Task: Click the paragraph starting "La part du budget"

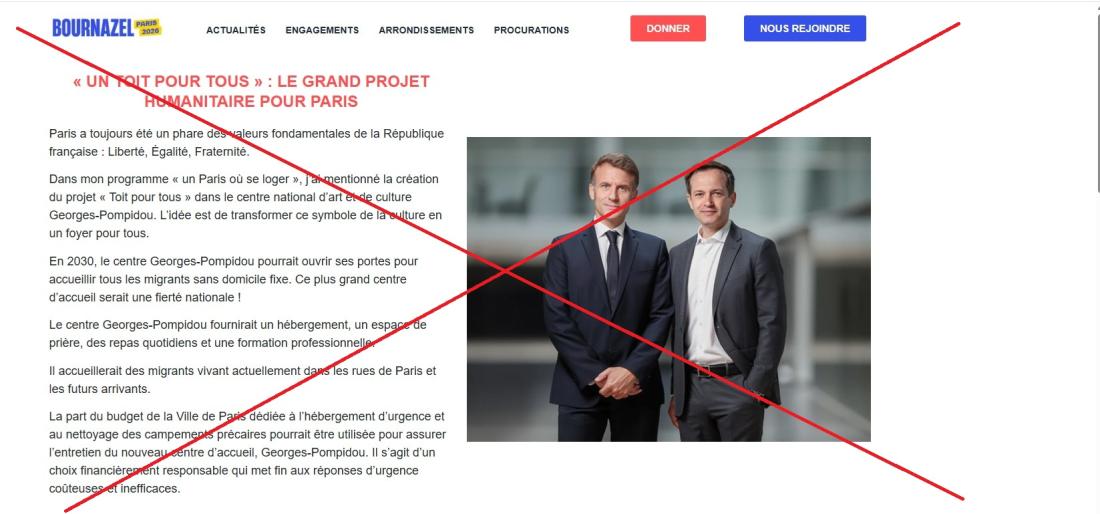Action: (x=248, y=452)
